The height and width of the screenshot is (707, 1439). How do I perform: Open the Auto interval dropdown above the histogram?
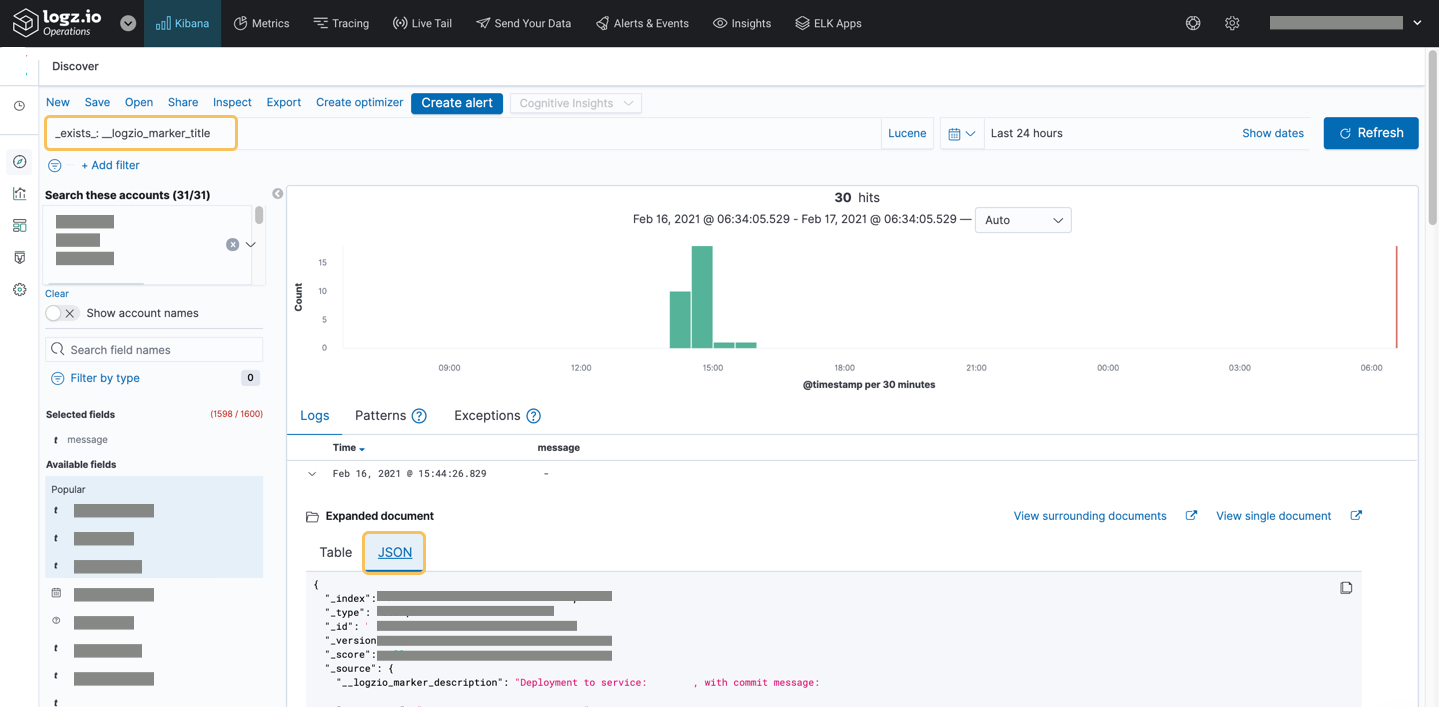(1022, 219)
